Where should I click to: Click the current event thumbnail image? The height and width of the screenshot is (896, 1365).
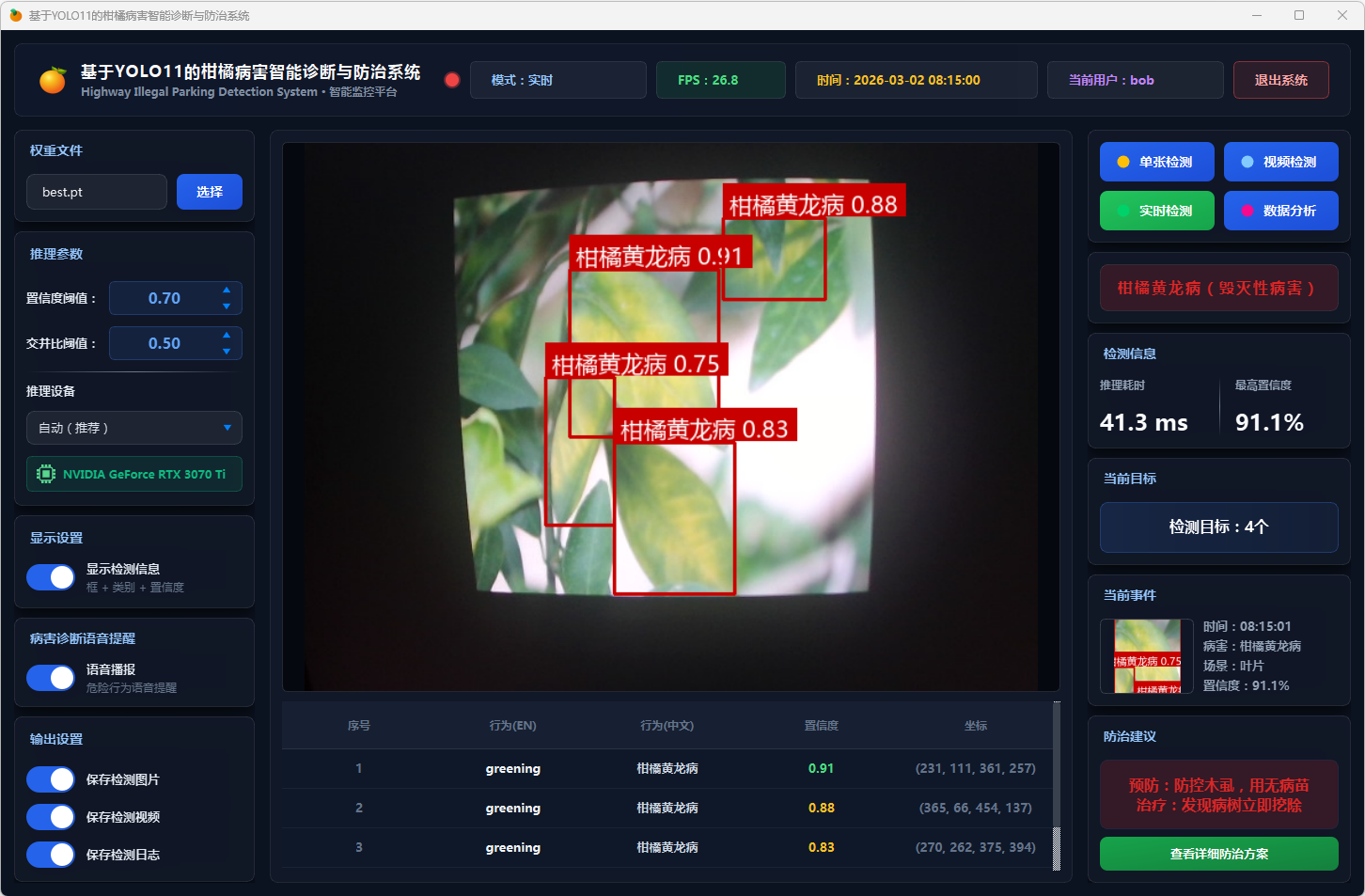[1147, 656]
